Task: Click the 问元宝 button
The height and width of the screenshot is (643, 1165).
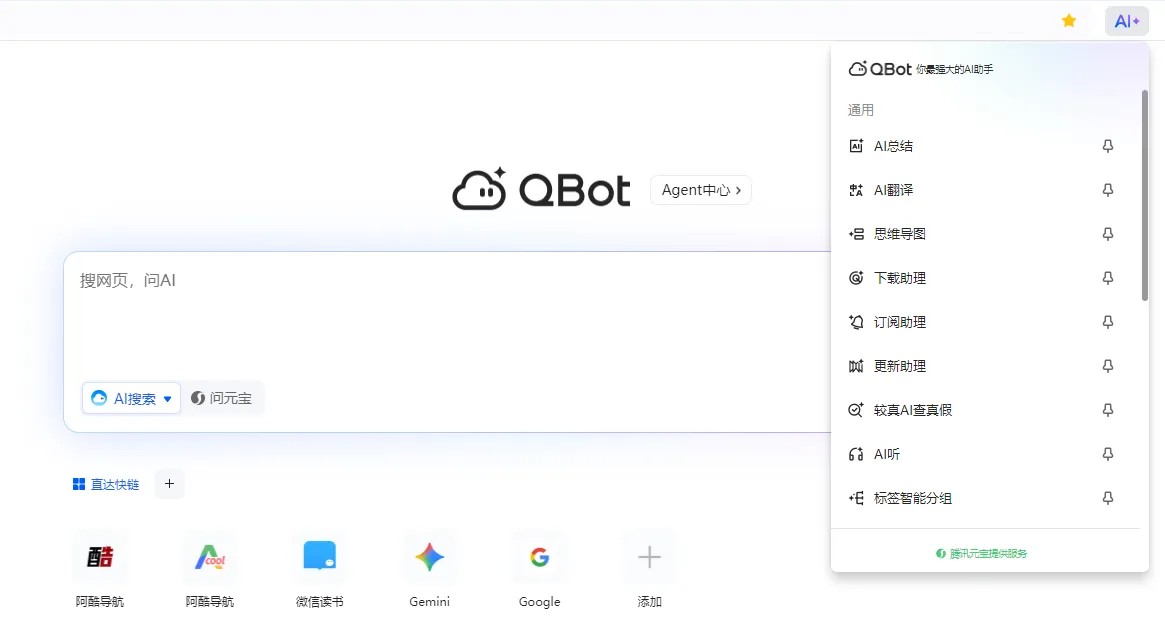Action: pos(224,397)
